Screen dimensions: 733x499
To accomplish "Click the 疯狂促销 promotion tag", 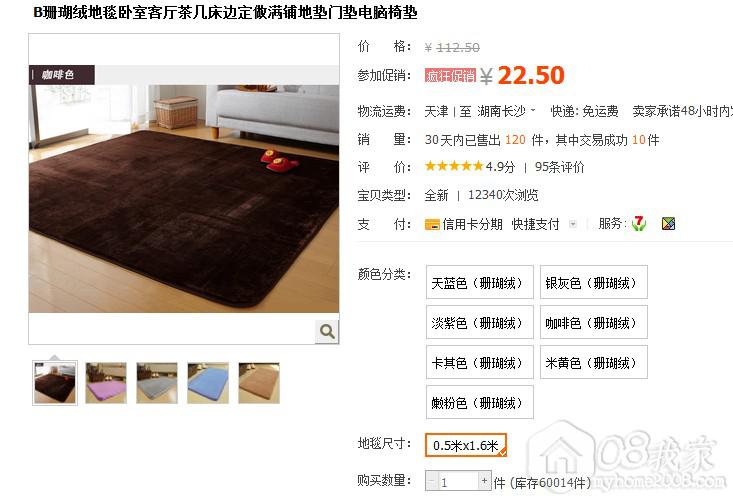I will [x=450, y=75].
